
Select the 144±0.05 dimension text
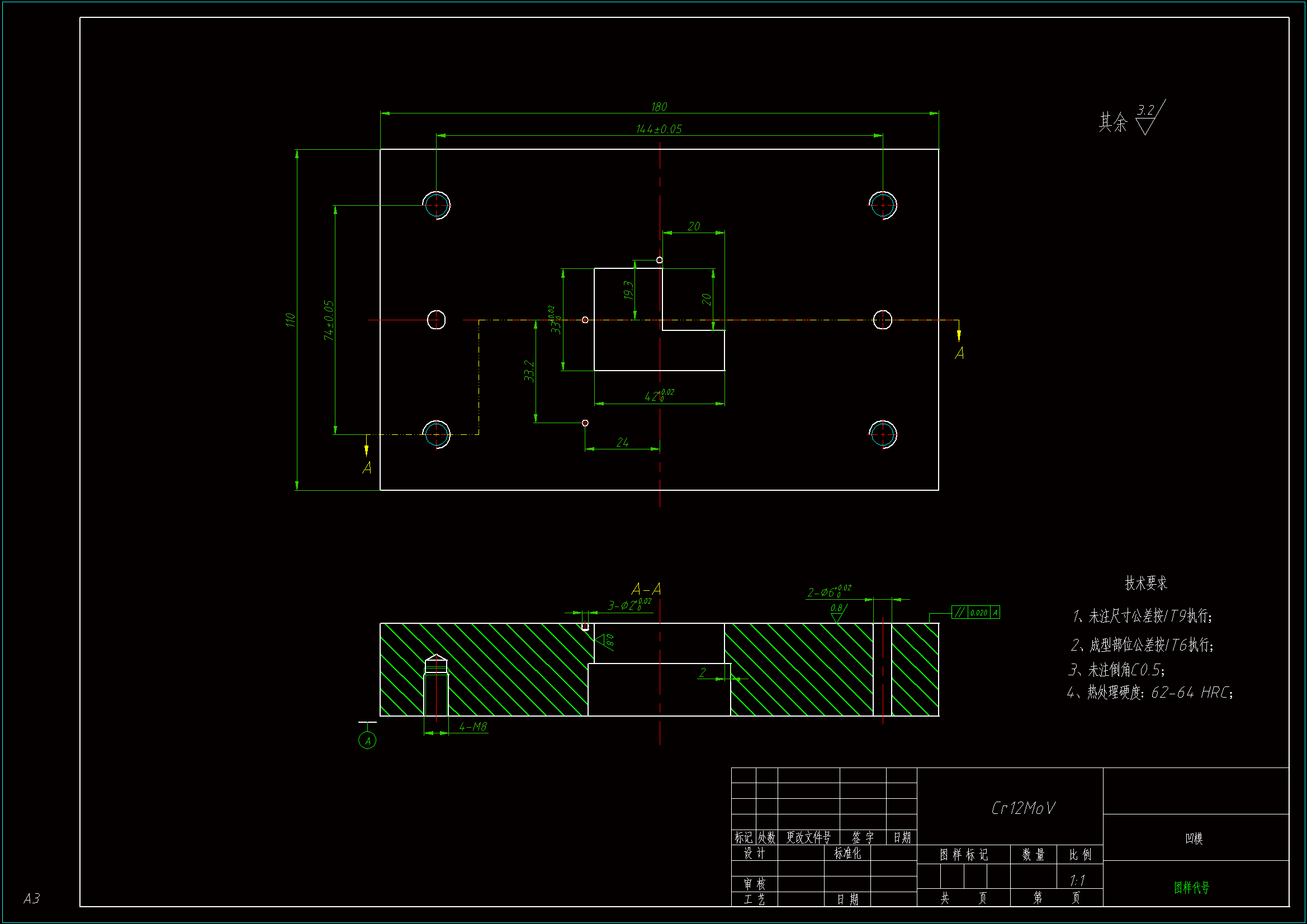pyautogui.click(x=659, y=130)
